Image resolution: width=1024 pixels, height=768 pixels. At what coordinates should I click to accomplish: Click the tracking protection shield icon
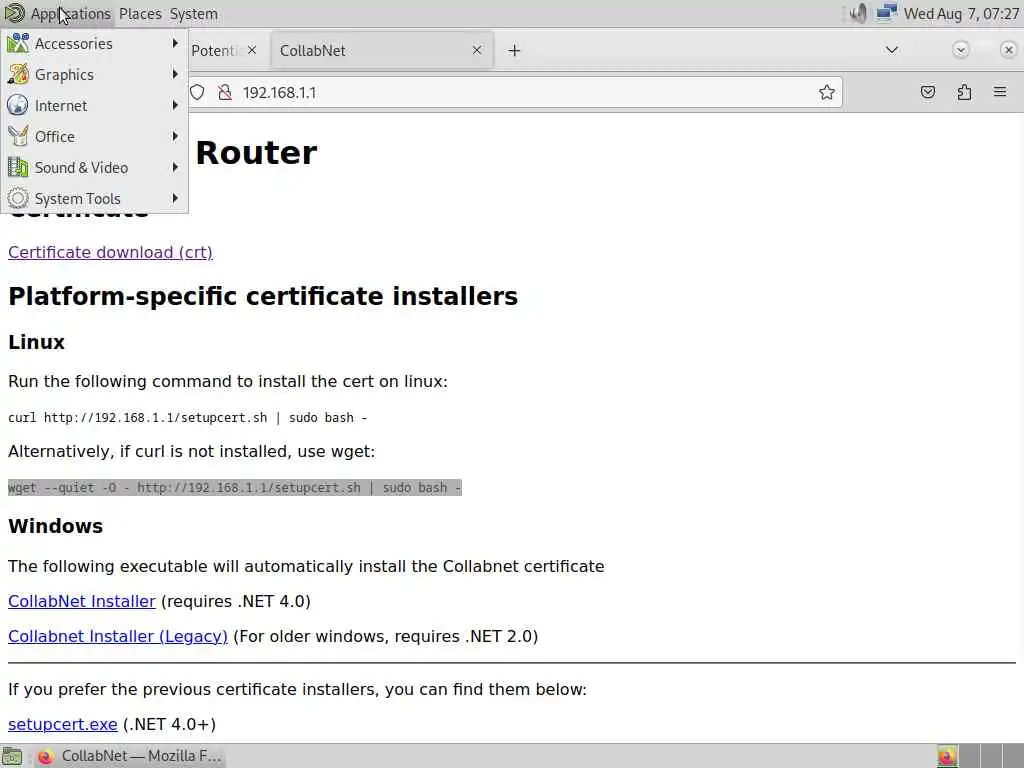pos(197,92)
